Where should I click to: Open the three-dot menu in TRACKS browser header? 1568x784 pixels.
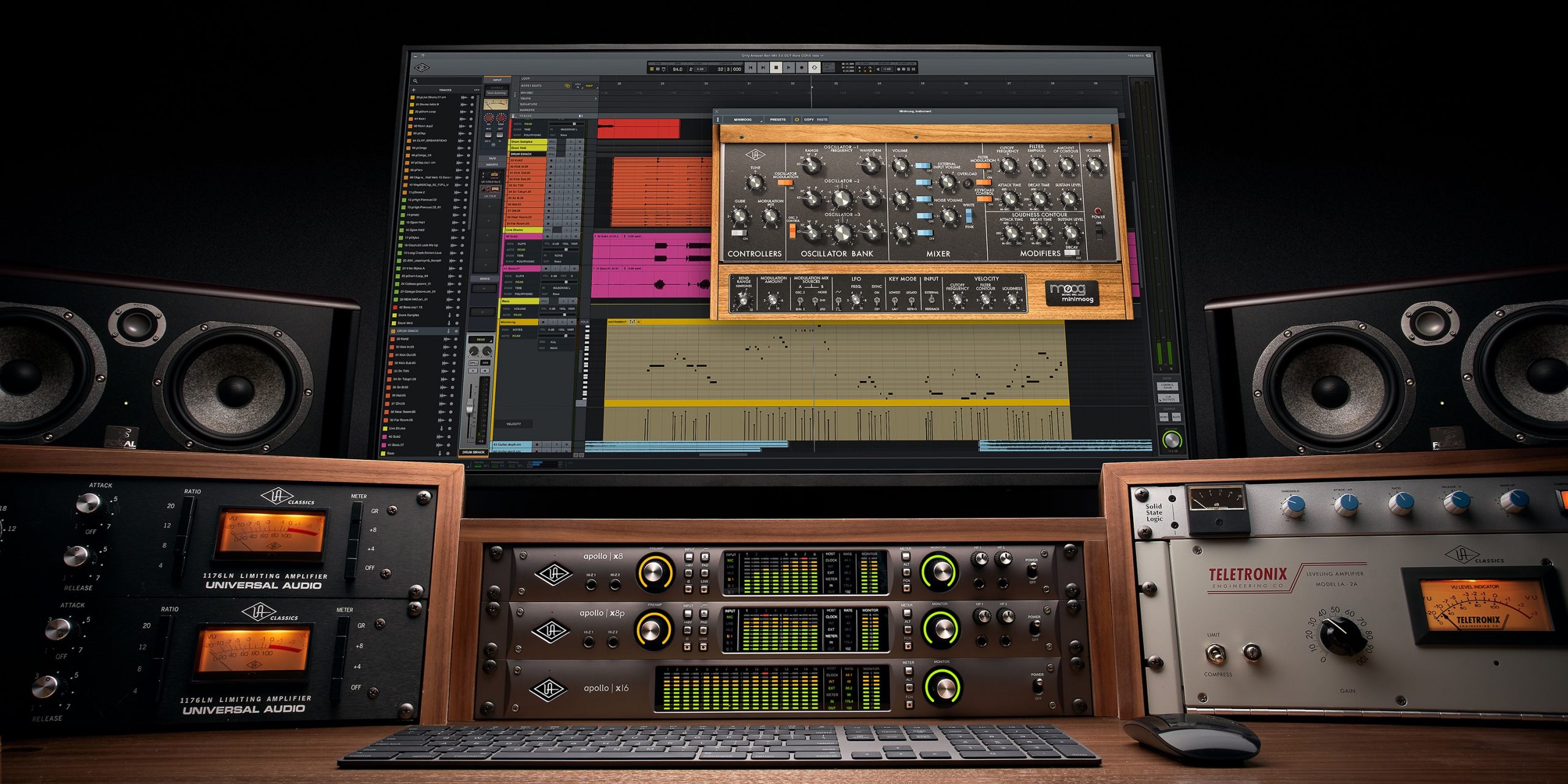[477, 90]
